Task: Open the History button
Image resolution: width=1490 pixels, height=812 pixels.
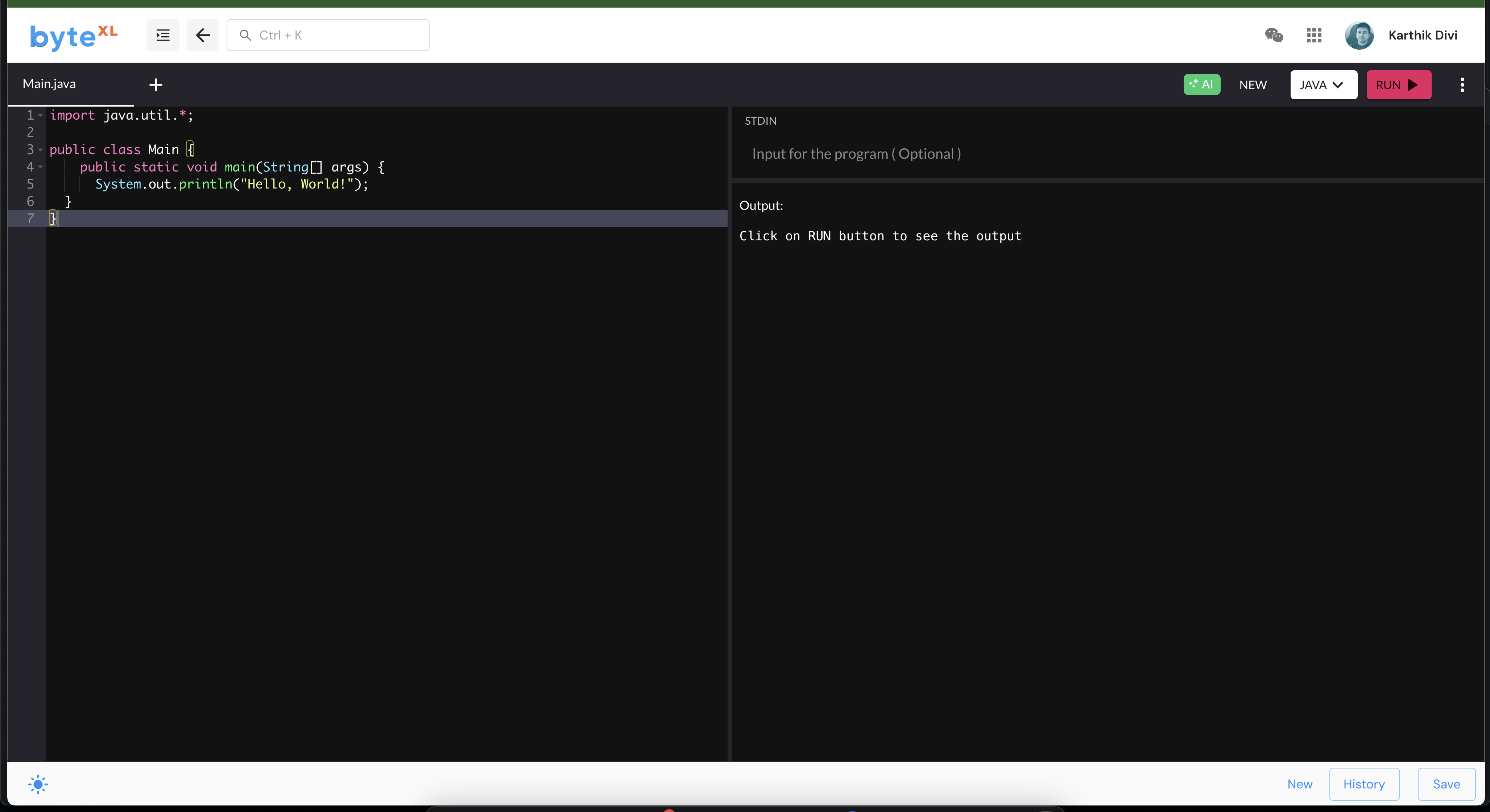Action: (x=1363, y=784)
